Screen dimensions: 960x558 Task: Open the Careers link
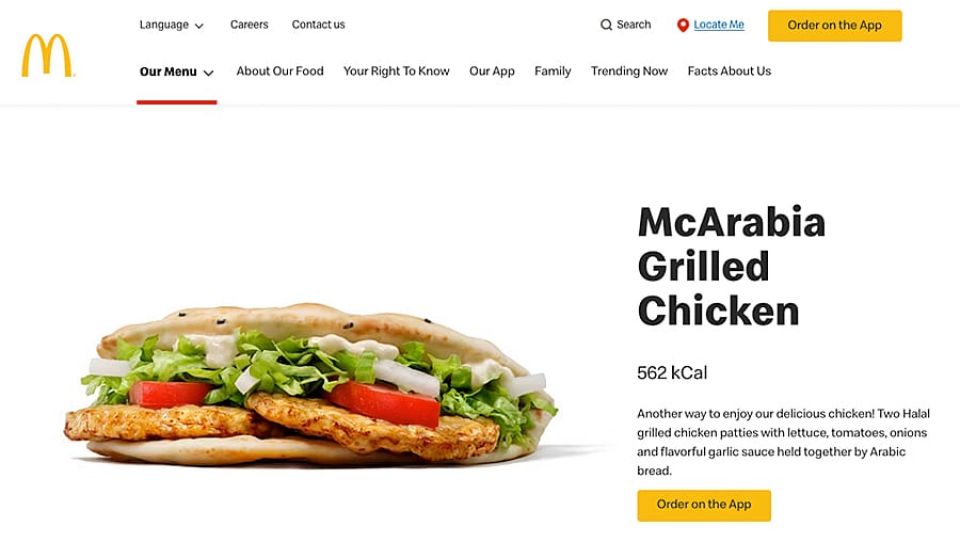(249, 25)
